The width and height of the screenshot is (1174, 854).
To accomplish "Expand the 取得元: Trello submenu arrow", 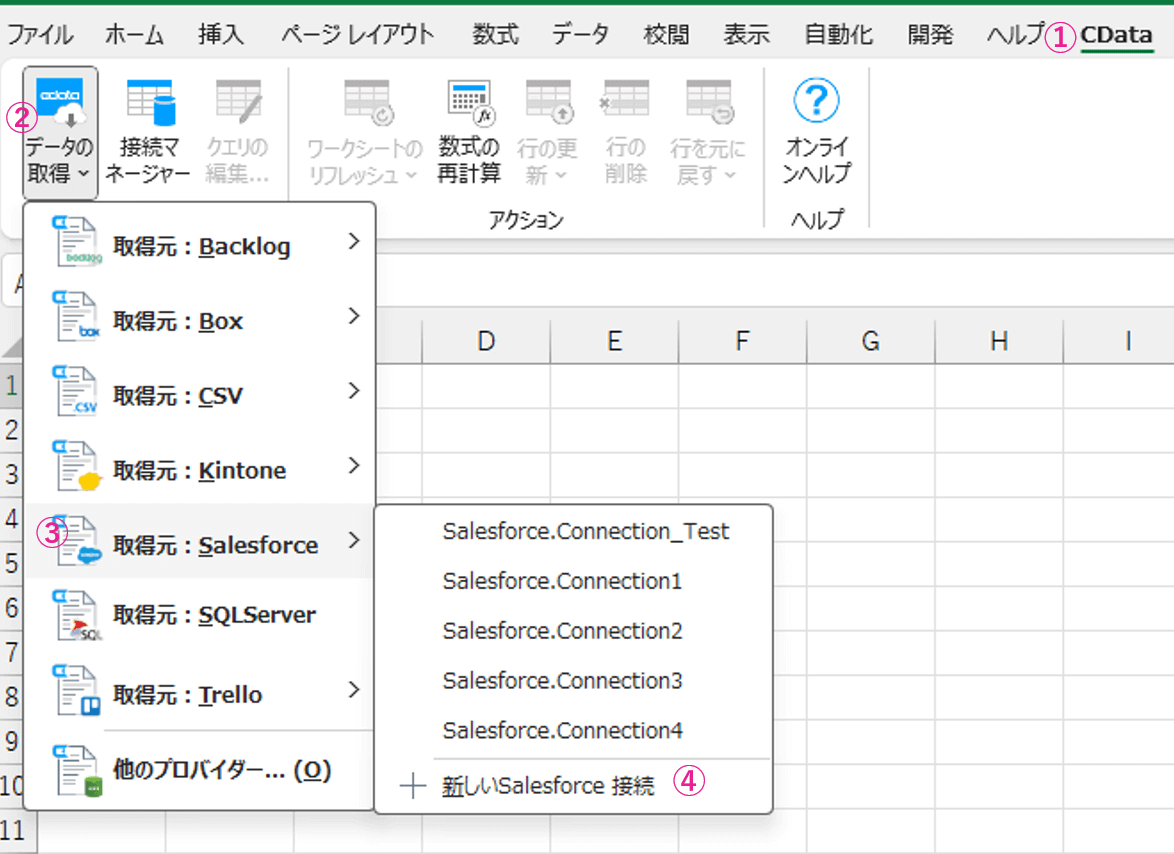I will (353, 690).
